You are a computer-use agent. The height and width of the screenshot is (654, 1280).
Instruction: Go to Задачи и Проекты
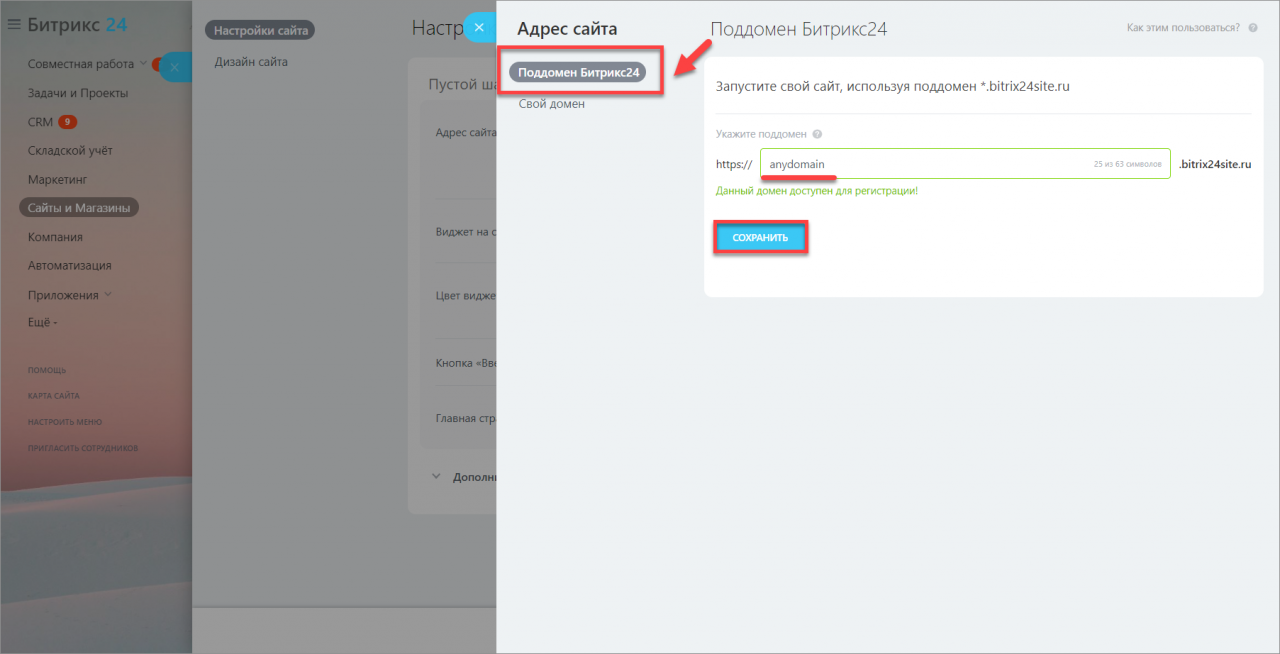point(78,93)
